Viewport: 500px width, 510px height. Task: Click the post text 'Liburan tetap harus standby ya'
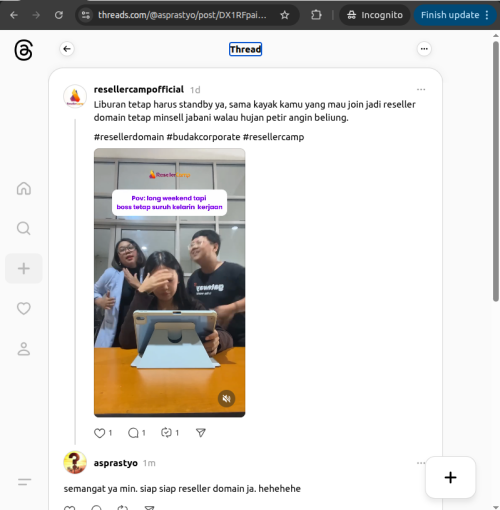coord(159,104)
